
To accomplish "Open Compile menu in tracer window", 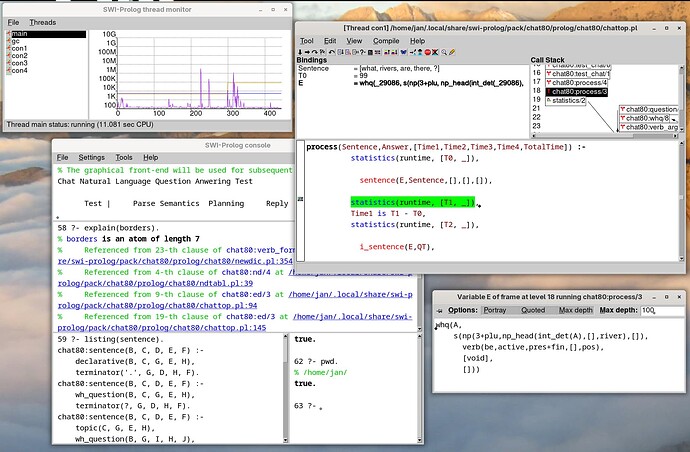I will coord(386,41).
